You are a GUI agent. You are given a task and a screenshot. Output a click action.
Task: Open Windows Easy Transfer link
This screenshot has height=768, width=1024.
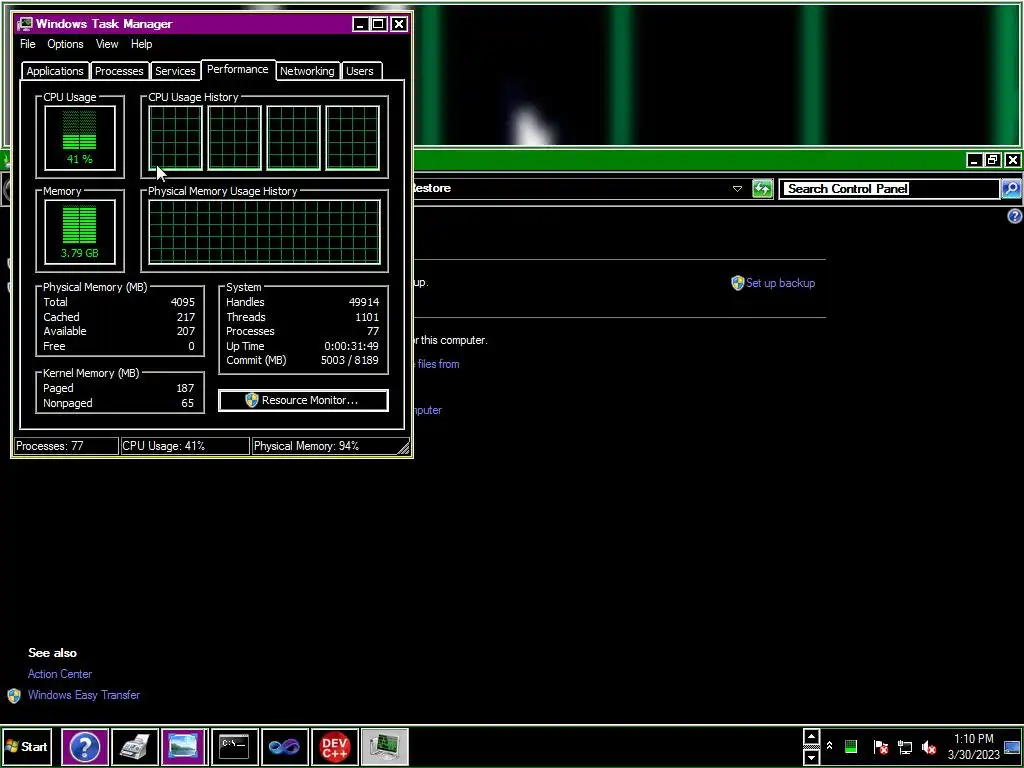[x=84, y=695]
